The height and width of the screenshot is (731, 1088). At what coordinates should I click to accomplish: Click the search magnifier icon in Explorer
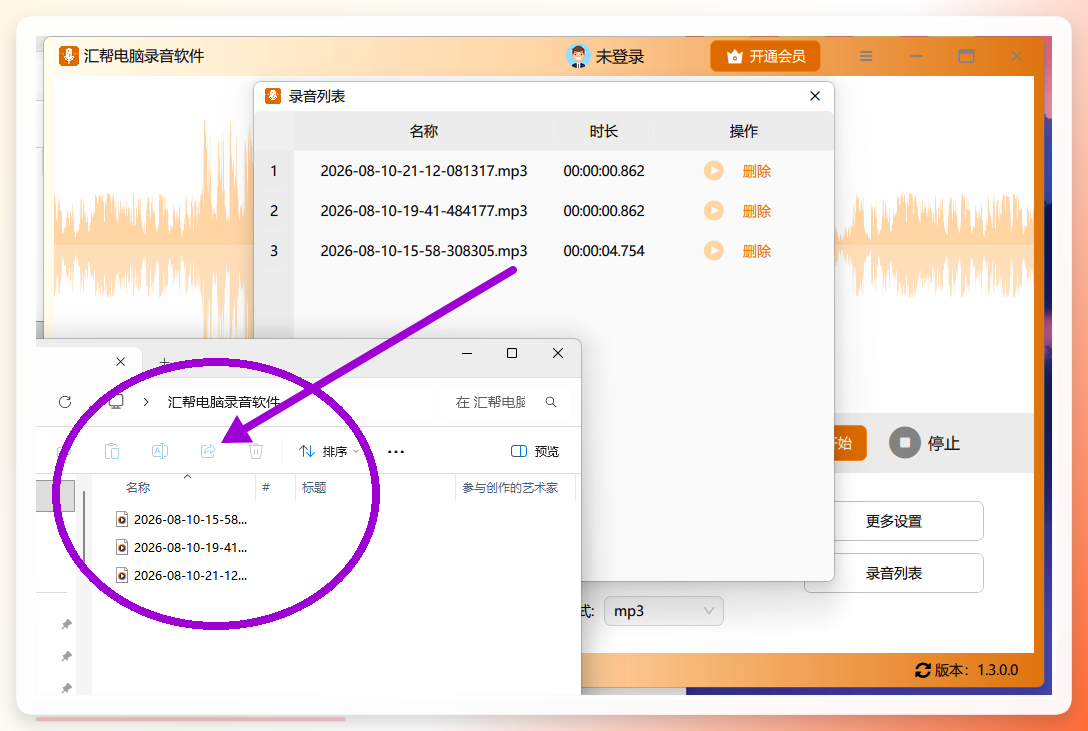click(551, 402)
